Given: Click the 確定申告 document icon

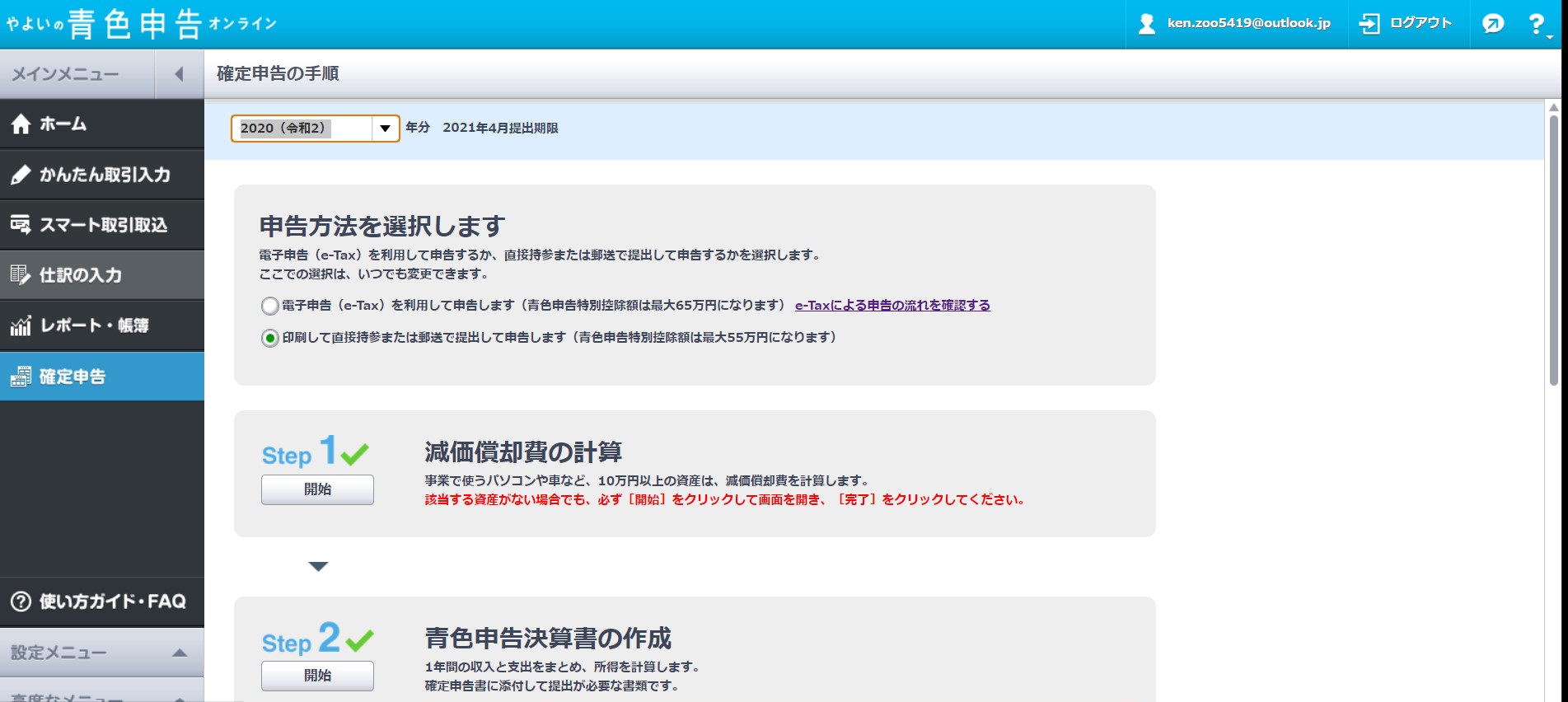Looking at the screenshot, I should point(21,377).
